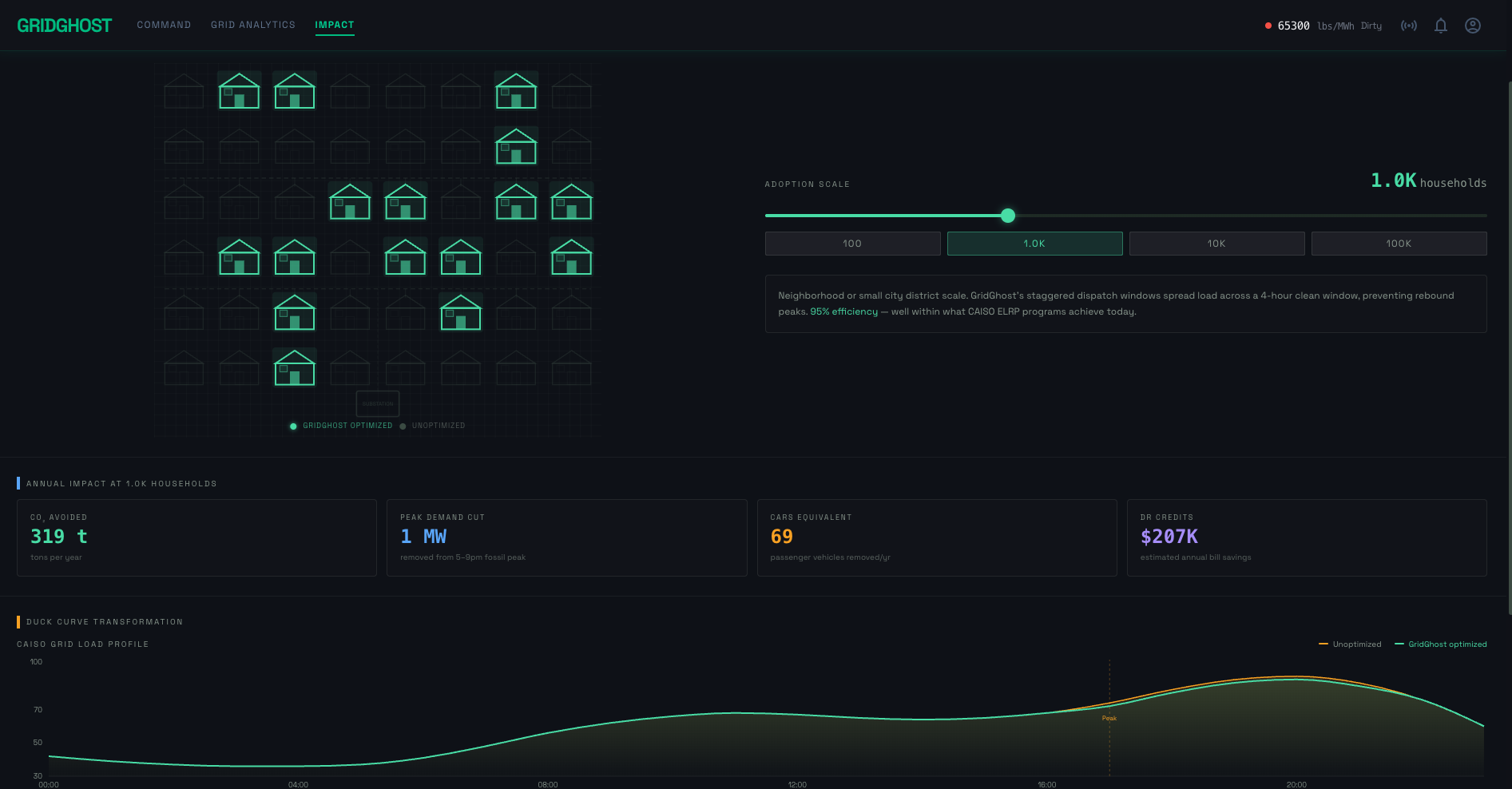Click the 'Dirty' grid status label

click(1371, 26)
